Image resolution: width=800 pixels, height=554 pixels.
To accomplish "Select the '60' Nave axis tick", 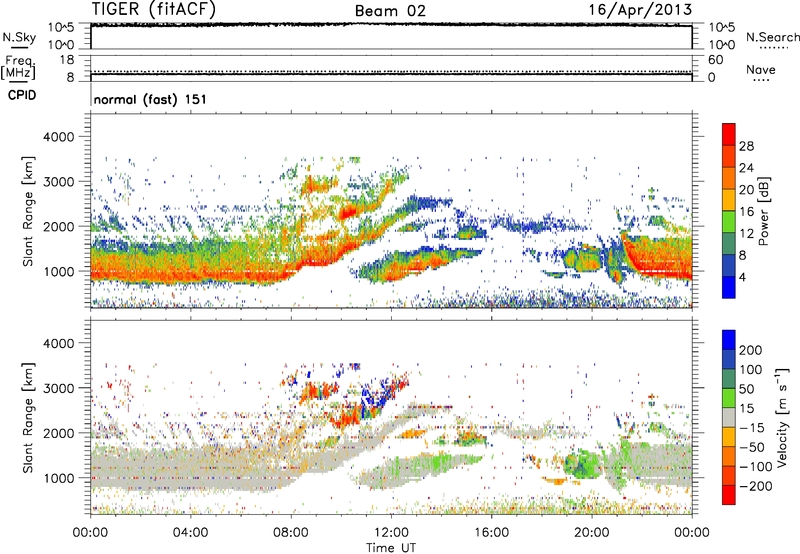I will coord(715,60).
